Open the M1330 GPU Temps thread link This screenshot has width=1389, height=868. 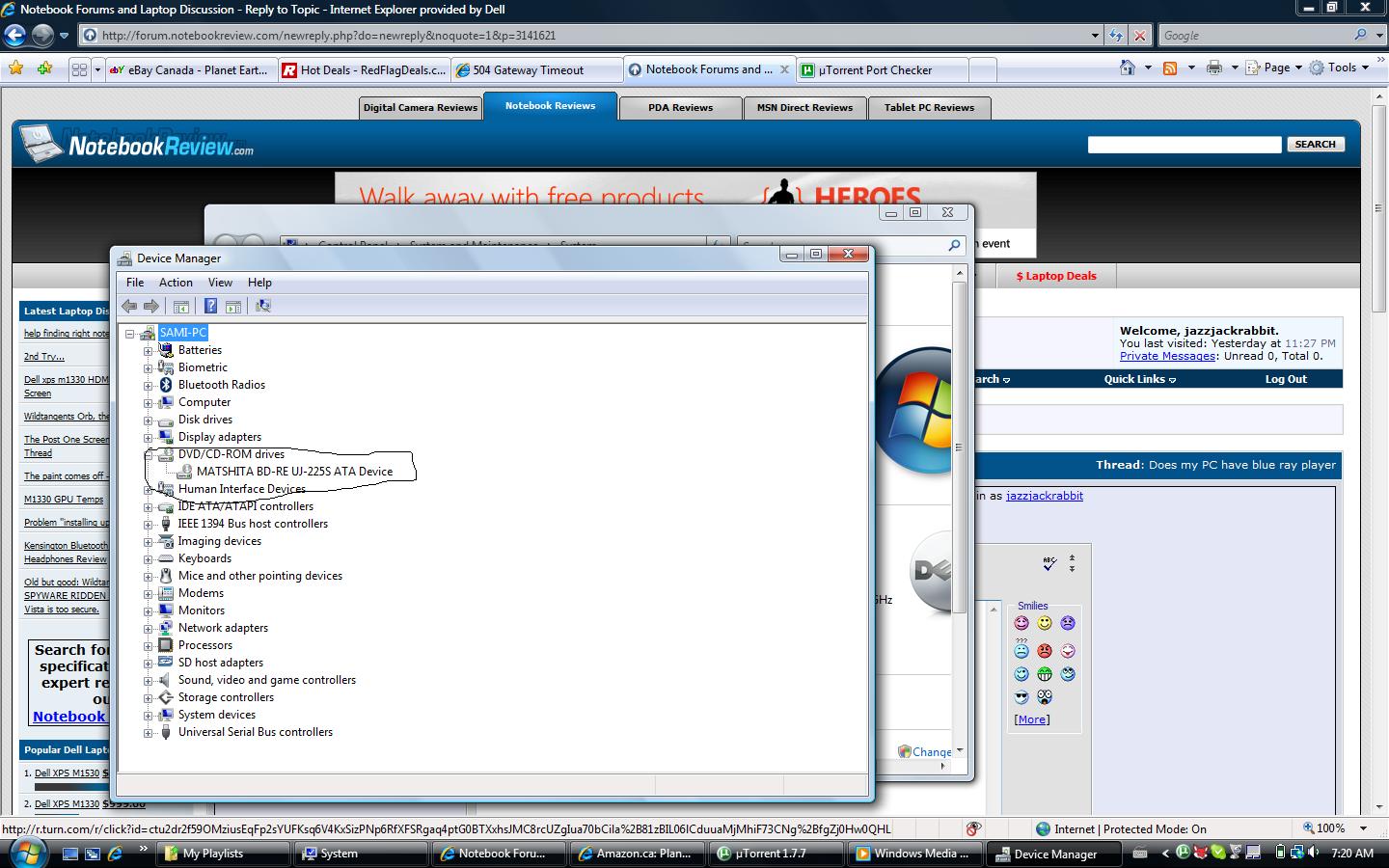64,499
